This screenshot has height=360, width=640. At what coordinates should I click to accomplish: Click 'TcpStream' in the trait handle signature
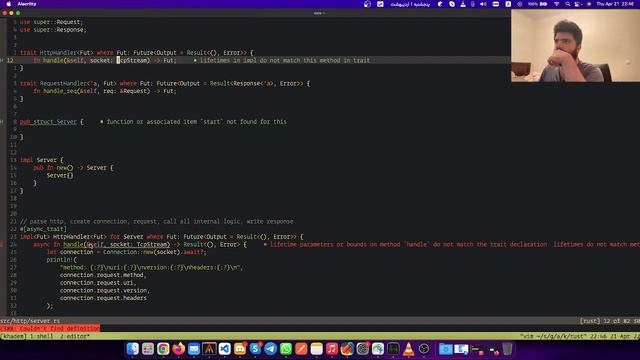tap(132, 60)
